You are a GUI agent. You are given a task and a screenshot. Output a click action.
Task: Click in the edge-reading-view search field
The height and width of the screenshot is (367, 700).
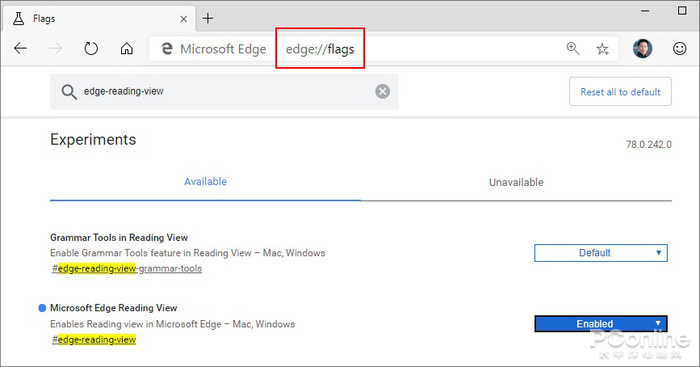click(x=224, y=92)
